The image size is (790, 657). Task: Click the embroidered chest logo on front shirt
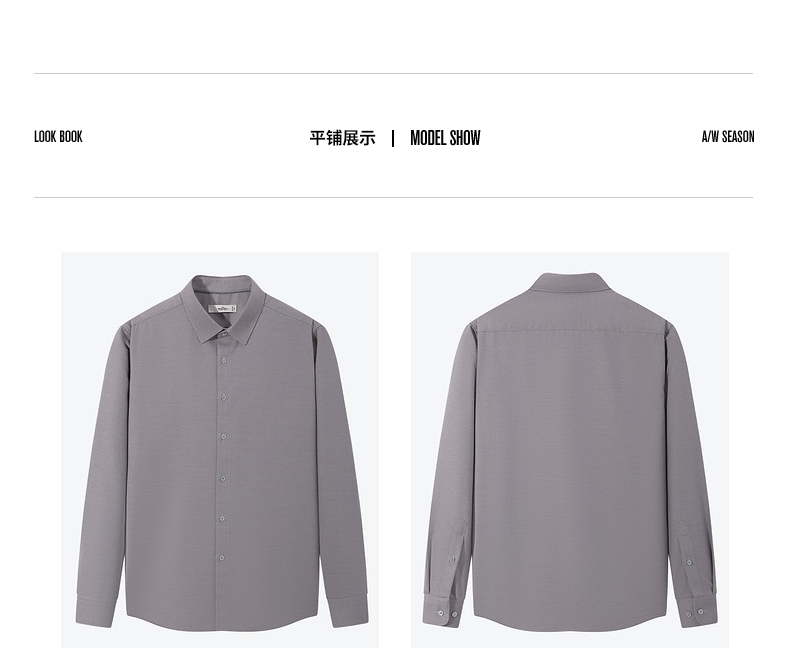point(263,393)
